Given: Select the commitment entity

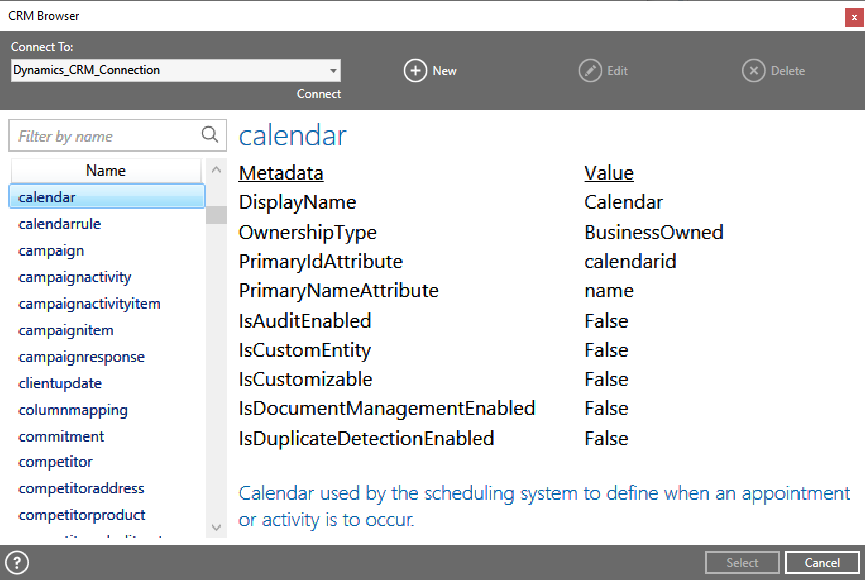Looking at the screenshot, I should (x=61, y=437).
